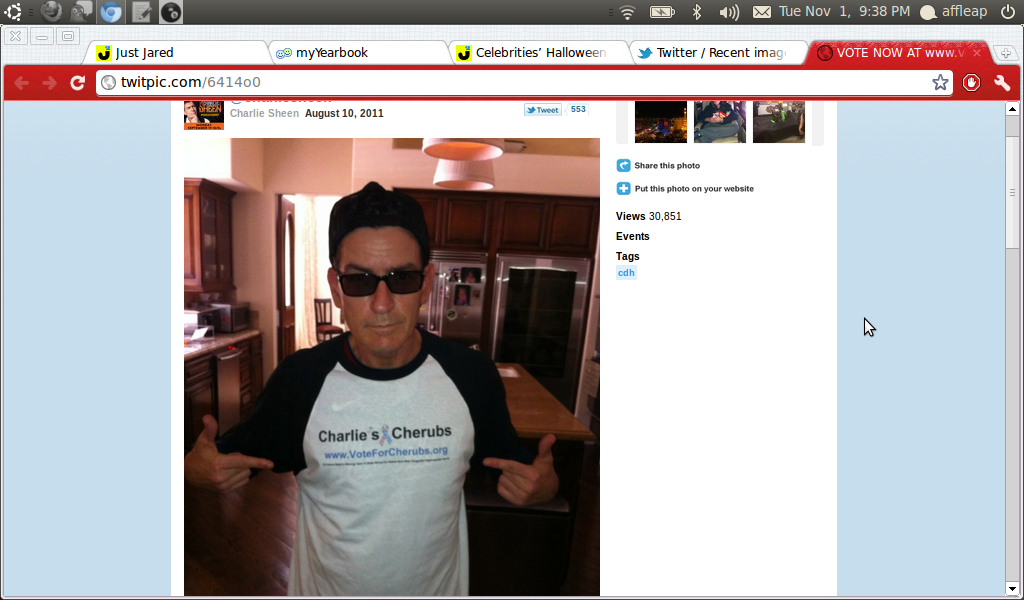This screenshot has width=1024, height=600.
Task: Click the Tags heading
Action: click(x=628, y=257)
